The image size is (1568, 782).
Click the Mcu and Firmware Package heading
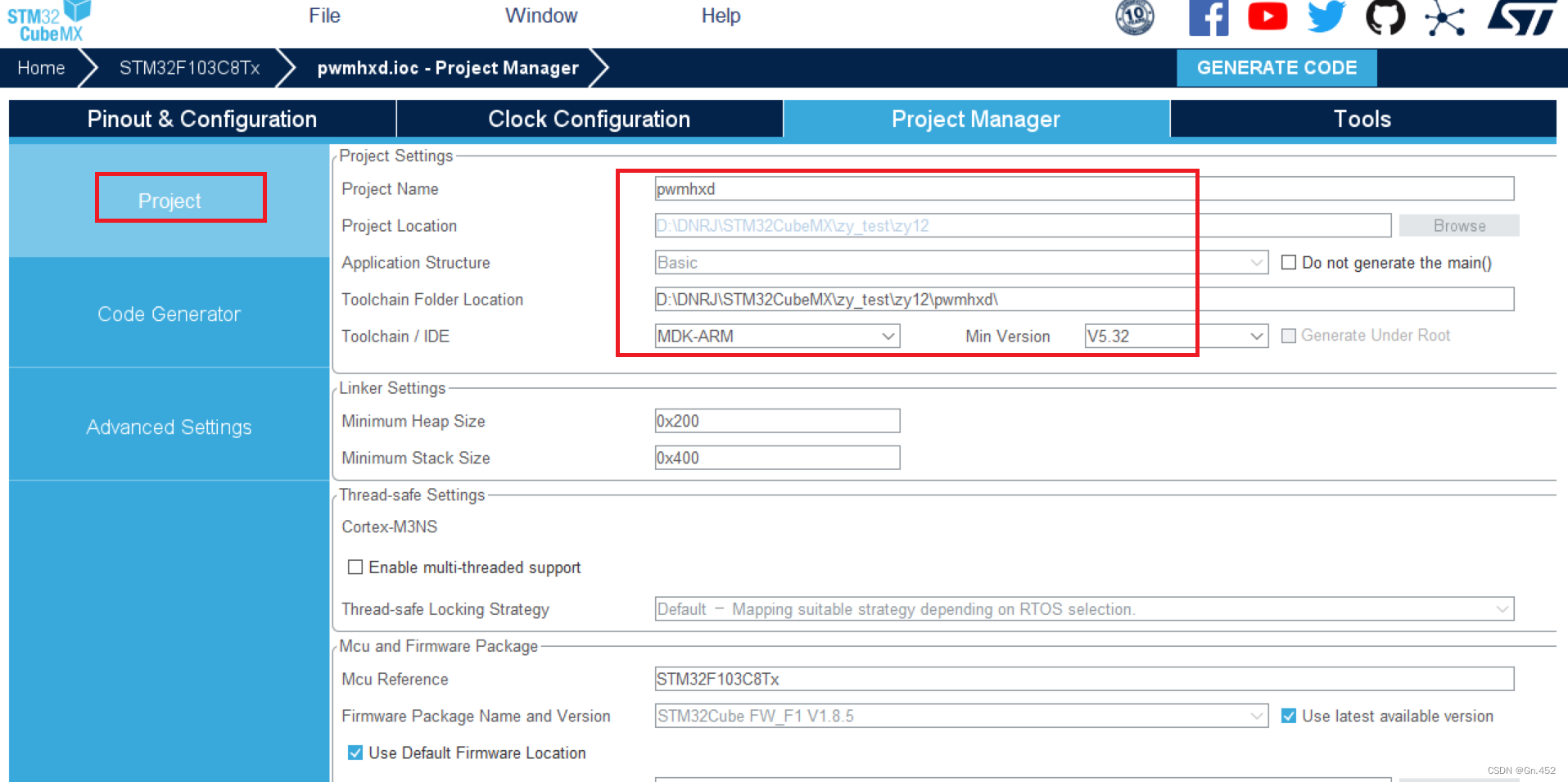coord(438,646)
